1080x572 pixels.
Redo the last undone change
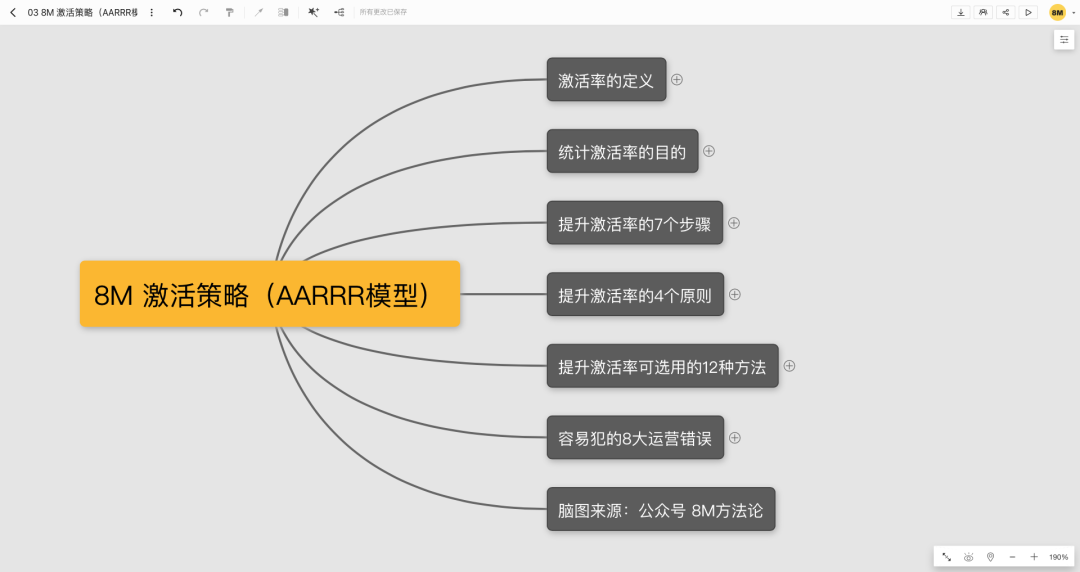pos(203,12)
